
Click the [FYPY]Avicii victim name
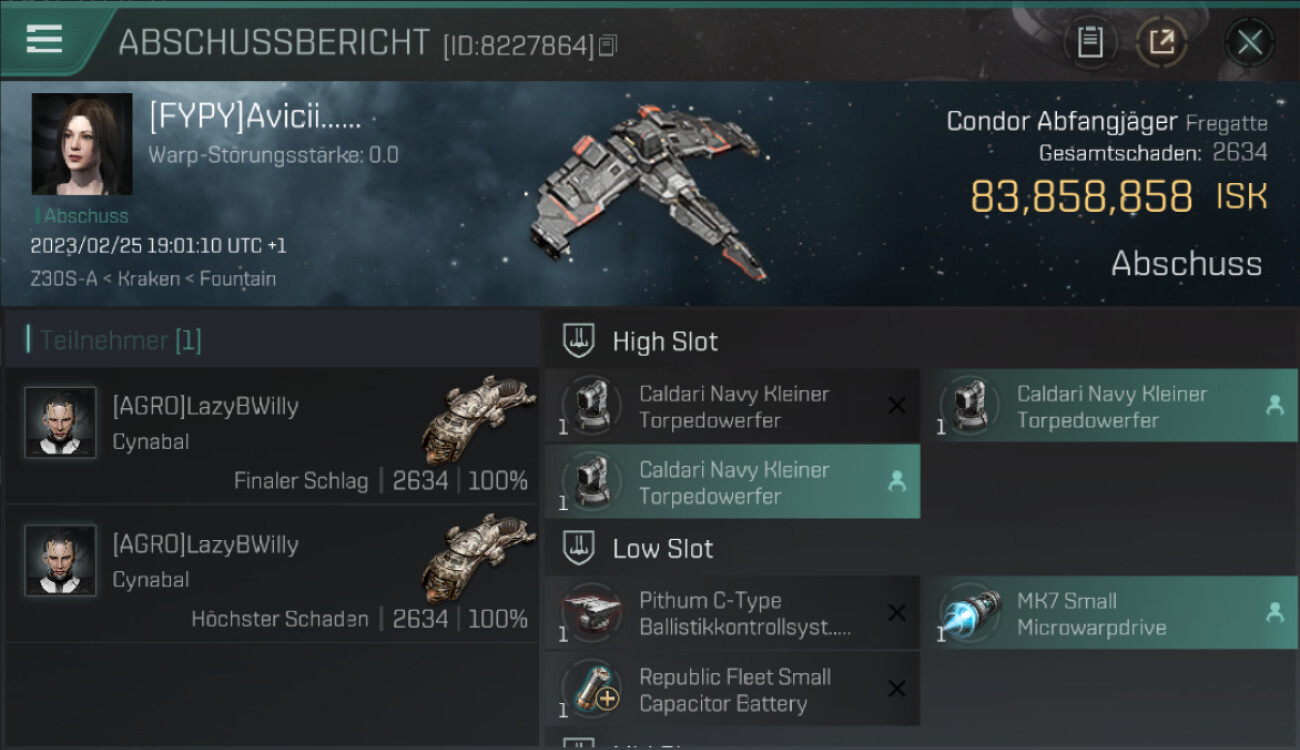coord(255,118)
